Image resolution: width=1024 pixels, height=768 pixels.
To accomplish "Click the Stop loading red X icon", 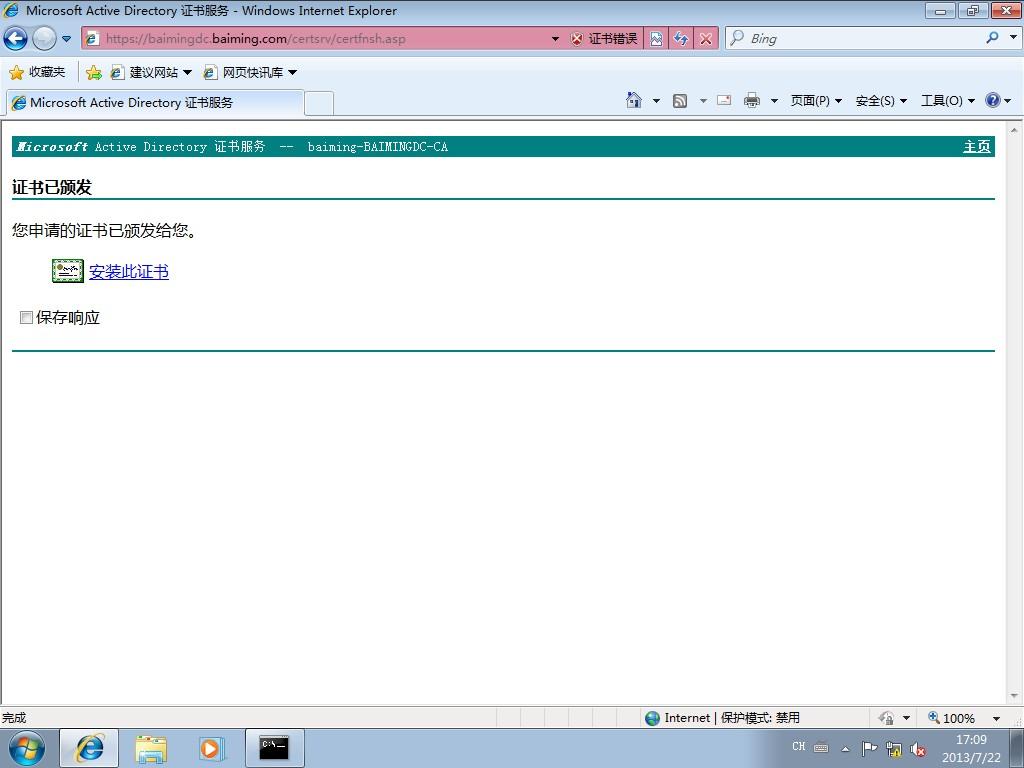I will click(706, 39).
